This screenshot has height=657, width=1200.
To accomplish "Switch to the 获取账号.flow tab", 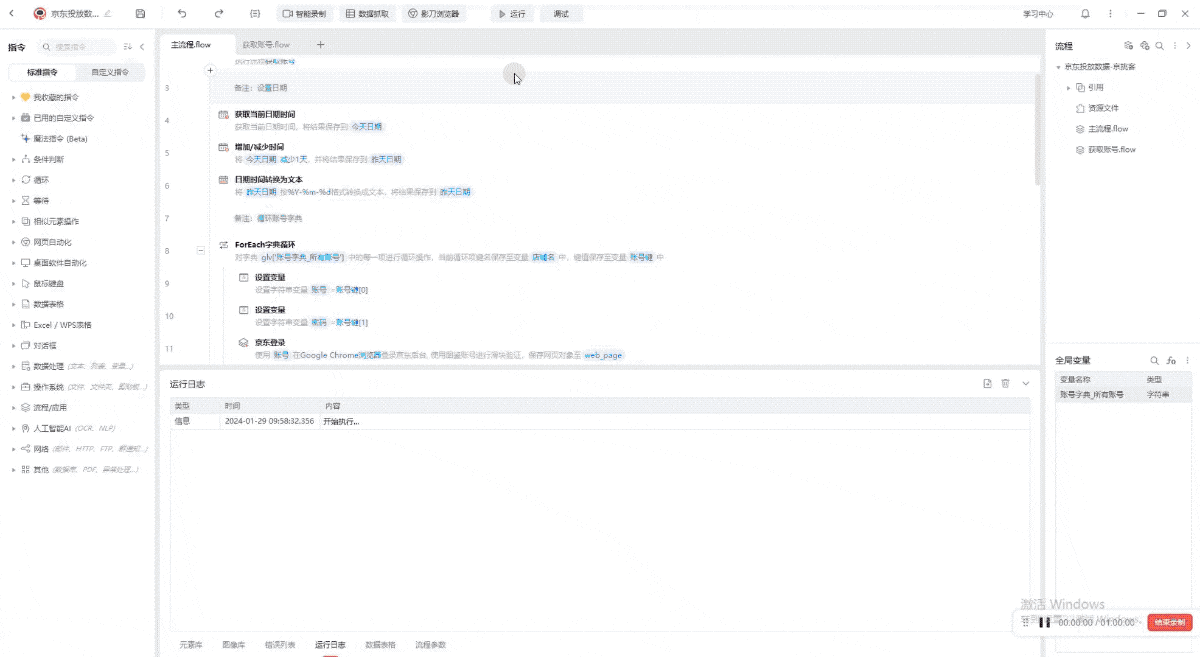I will pyautogui.click(x=266, y=45).
